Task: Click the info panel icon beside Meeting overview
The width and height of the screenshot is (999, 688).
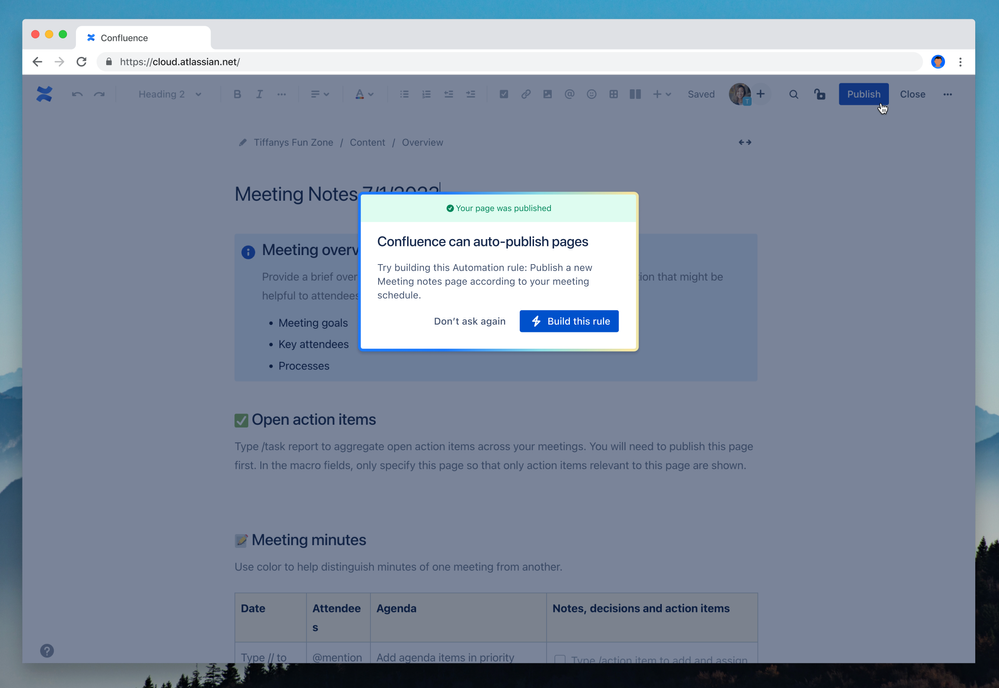Action: [x=248, y=252]
